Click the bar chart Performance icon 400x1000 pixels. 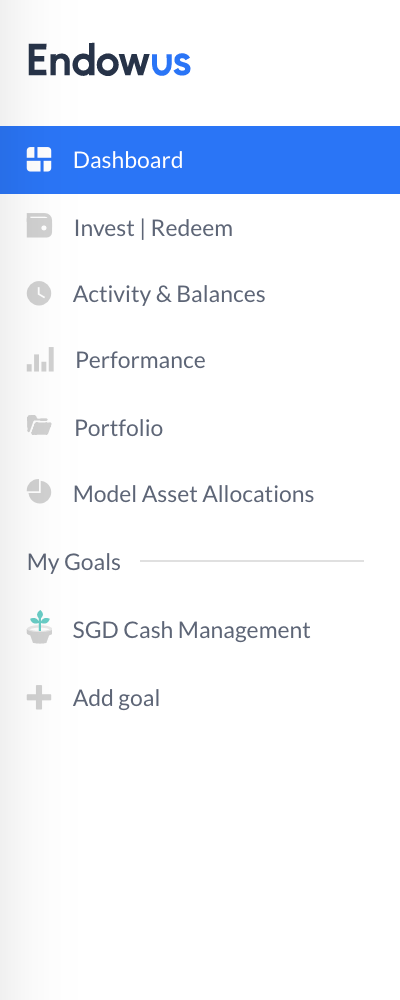(40, 360)
